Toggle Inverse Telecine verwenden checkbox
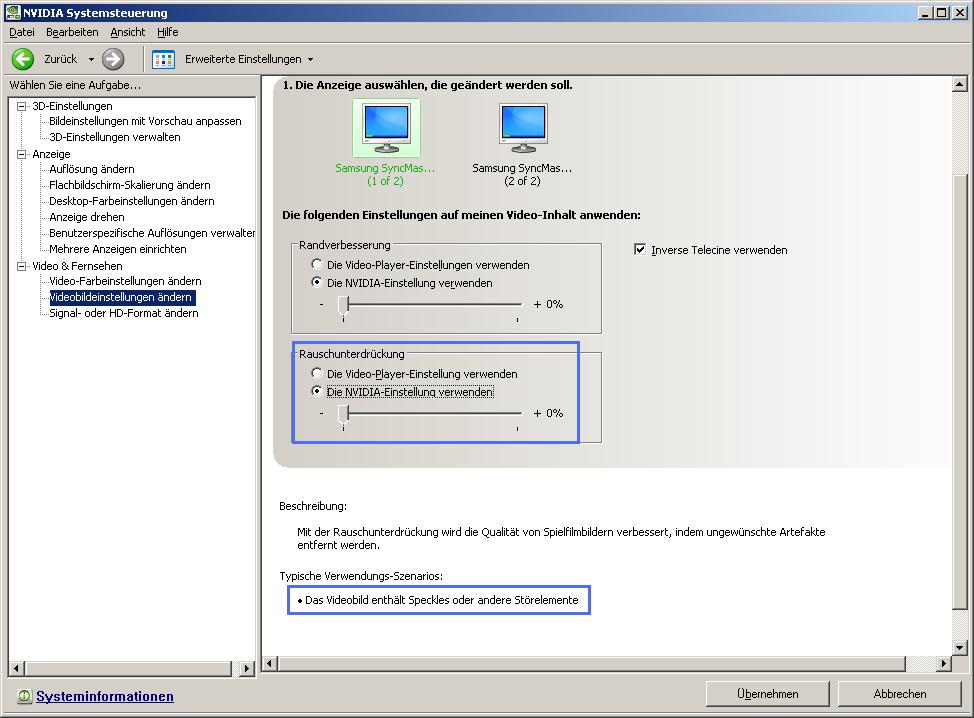The height and width of the screenshot is (718, 974). point(640,249)
